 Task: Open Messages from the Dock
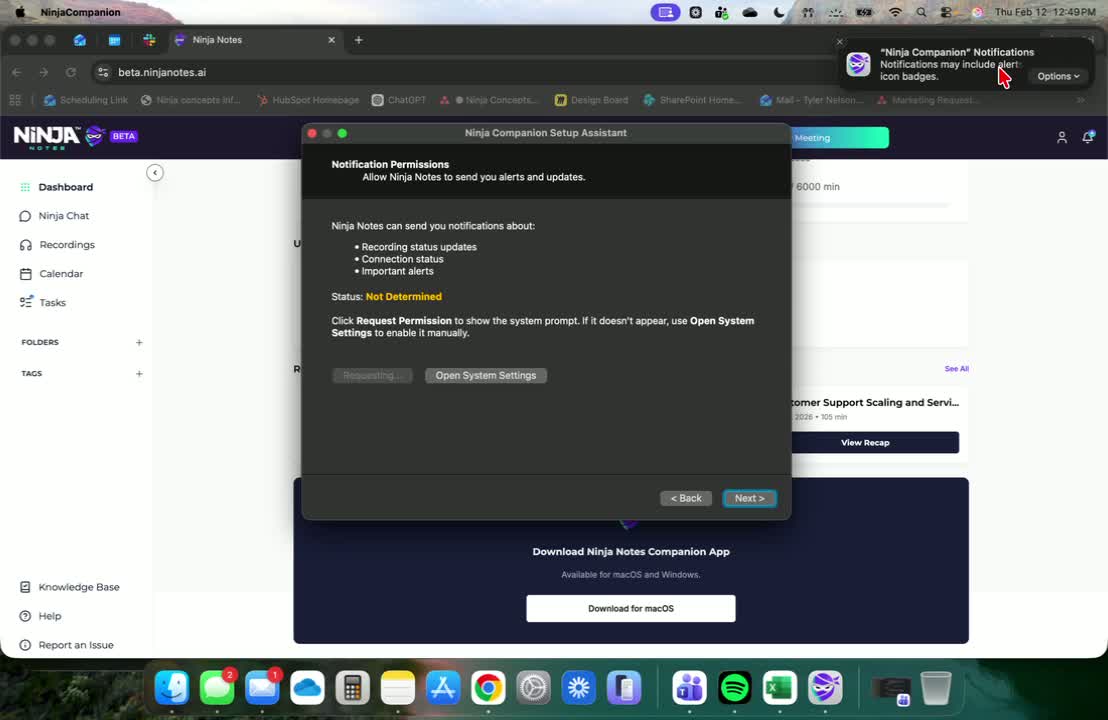(x=217, y=687)
